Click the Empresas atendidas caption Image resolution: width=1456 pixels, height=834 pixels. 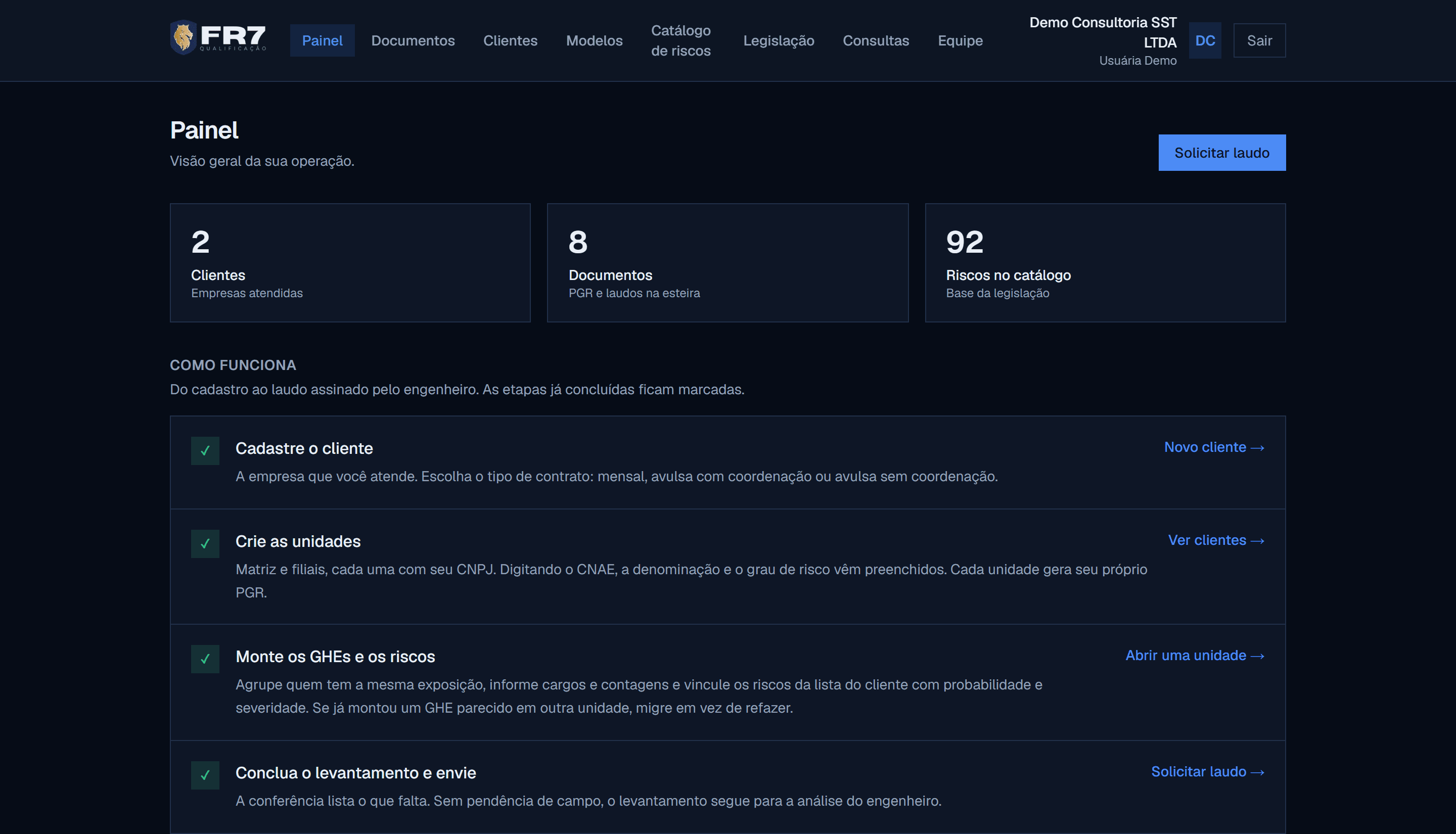247,293
